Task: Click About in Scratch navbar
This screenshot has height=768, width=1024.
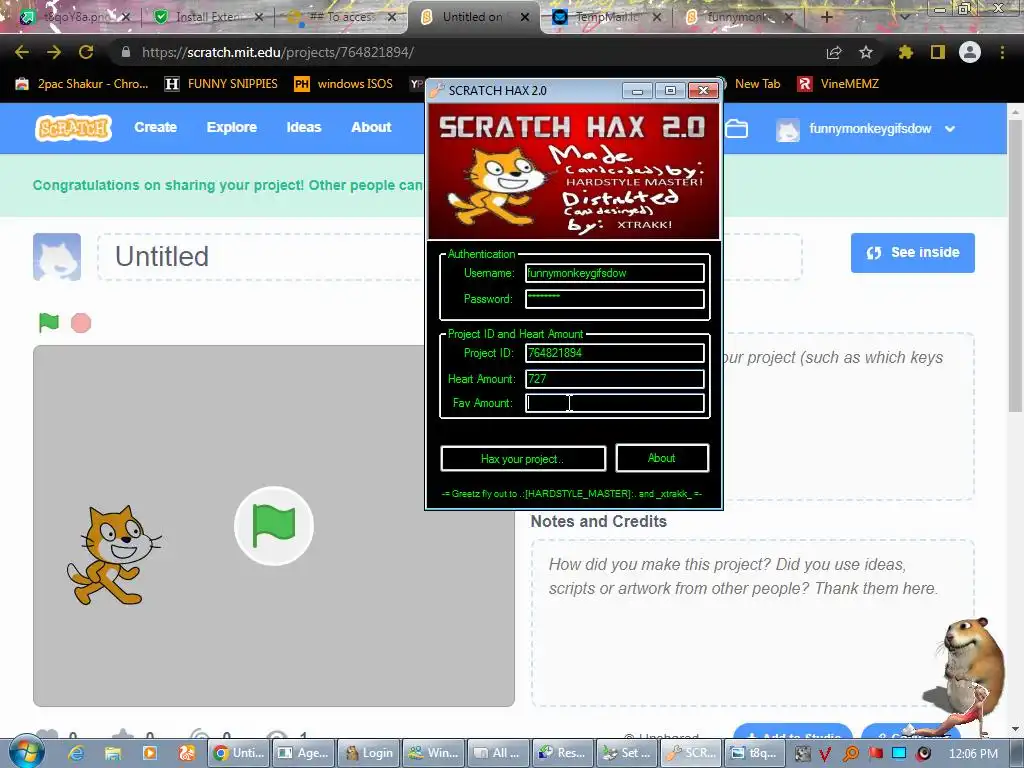Action: pos(371,127)
